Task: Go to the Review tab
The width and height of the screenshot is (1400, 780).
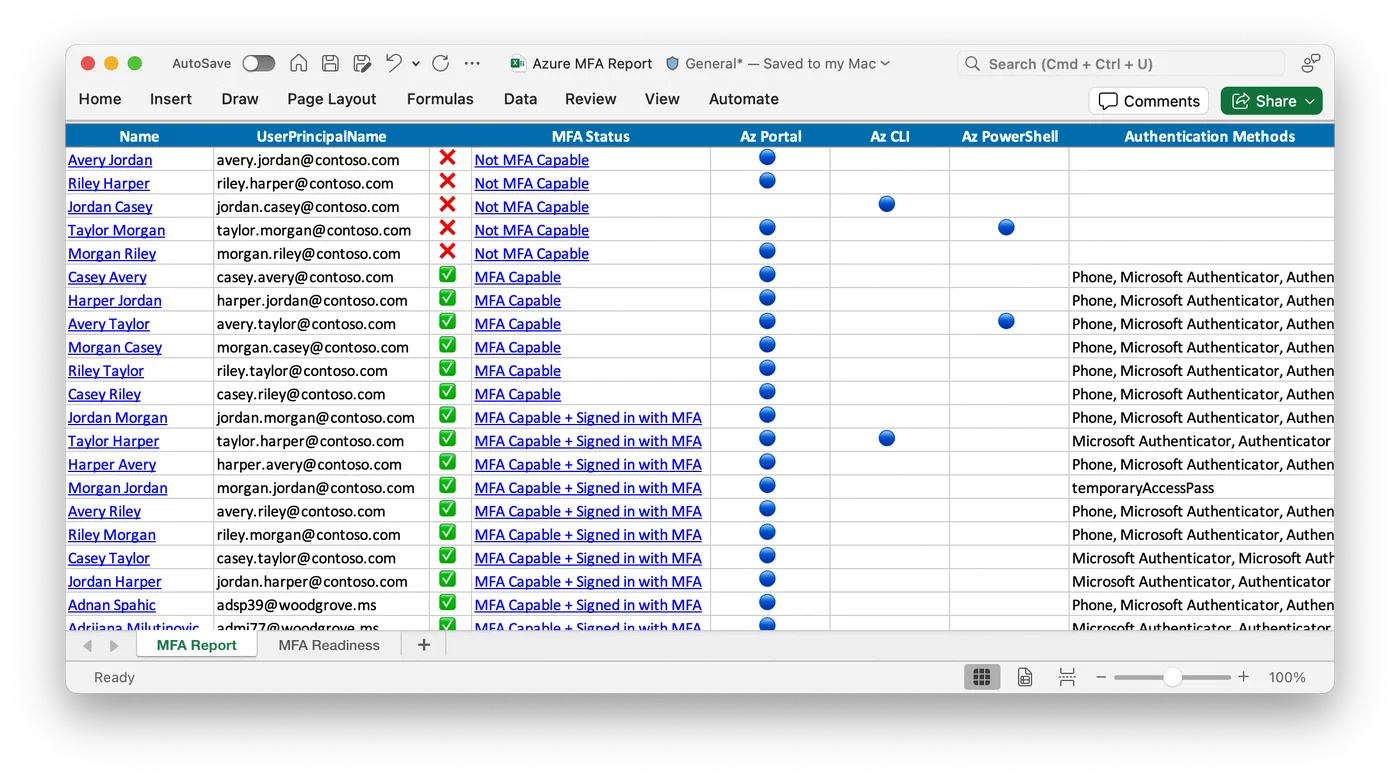Action: [x=591, y=99]
